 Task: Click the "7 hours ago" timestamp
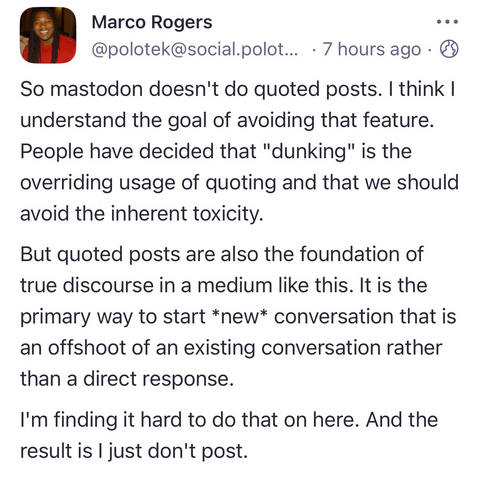tap(372, 49)
